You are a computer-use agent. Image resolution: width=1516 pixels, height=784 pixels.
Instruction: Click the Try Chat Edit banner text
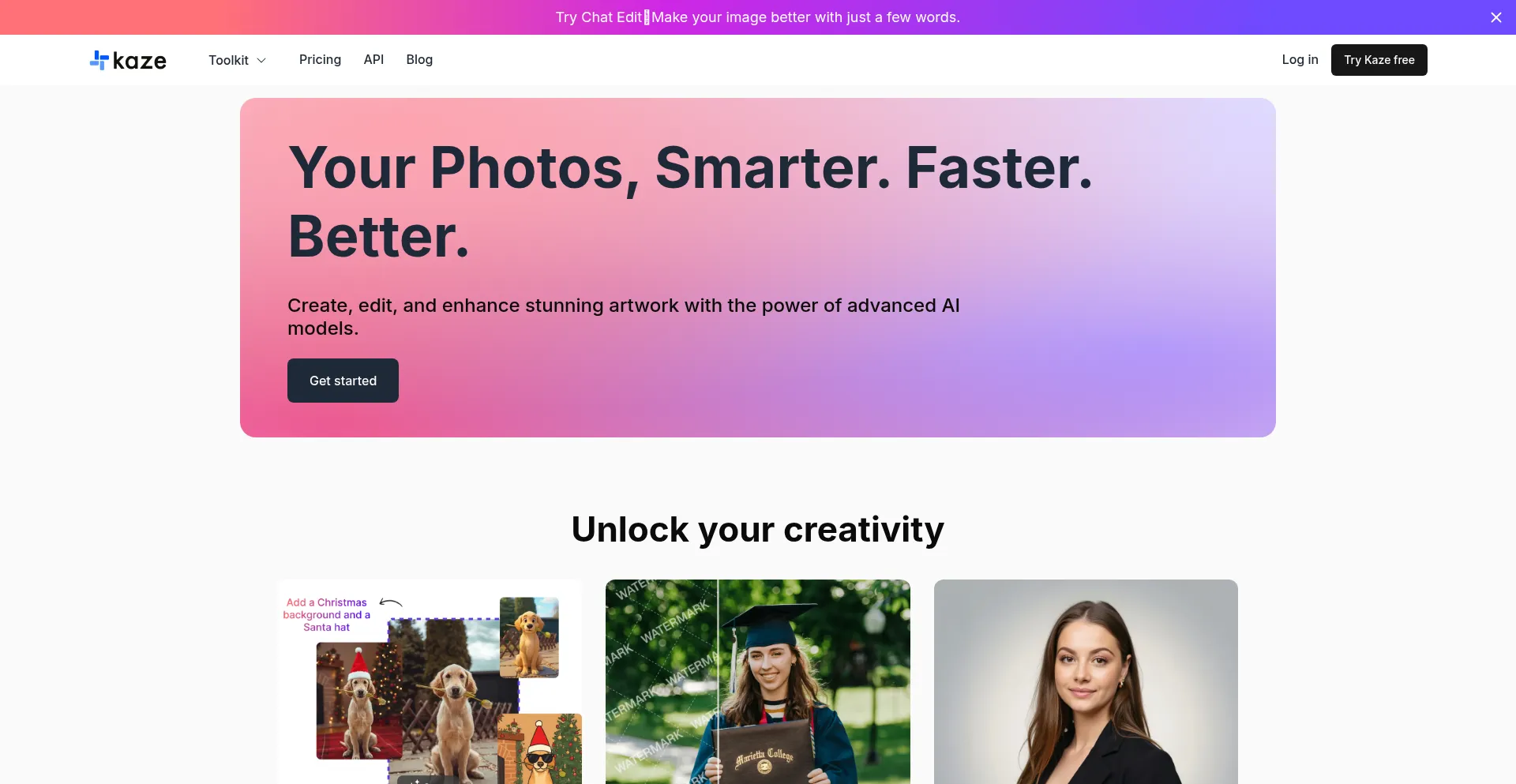(x=757, y=17)
